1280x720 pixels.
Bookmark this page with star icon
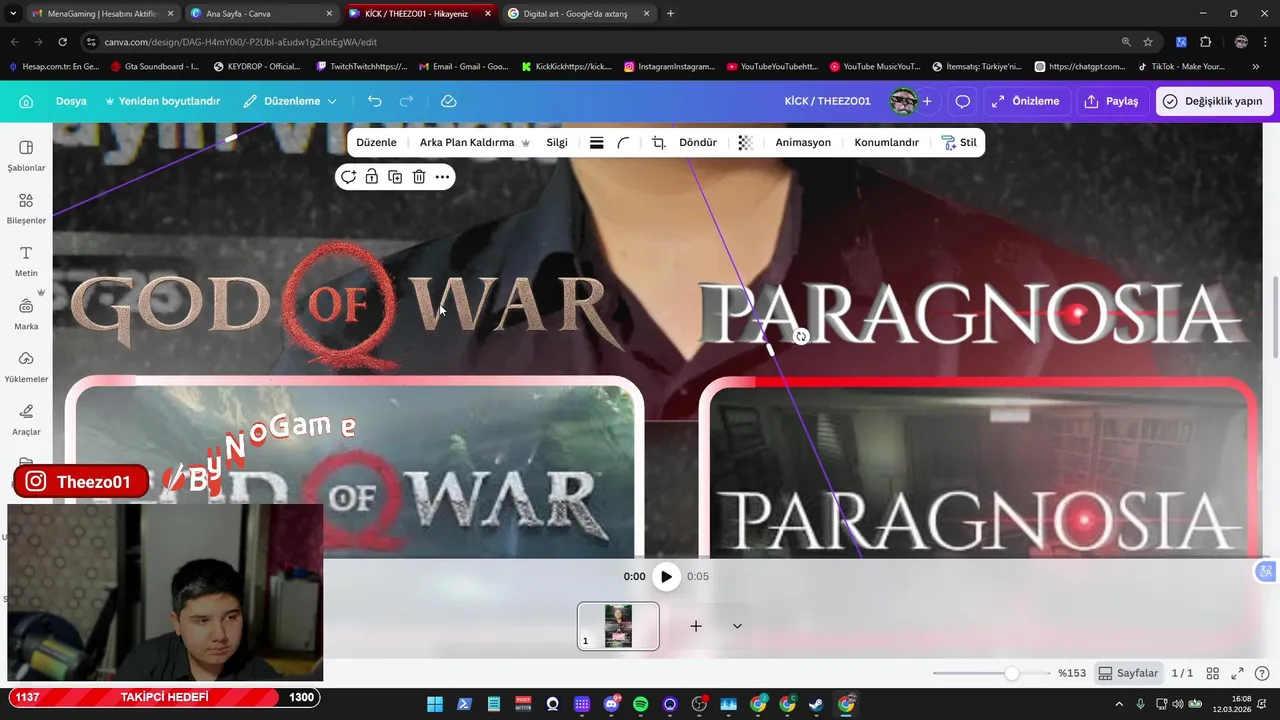[x=1148, y=42]
